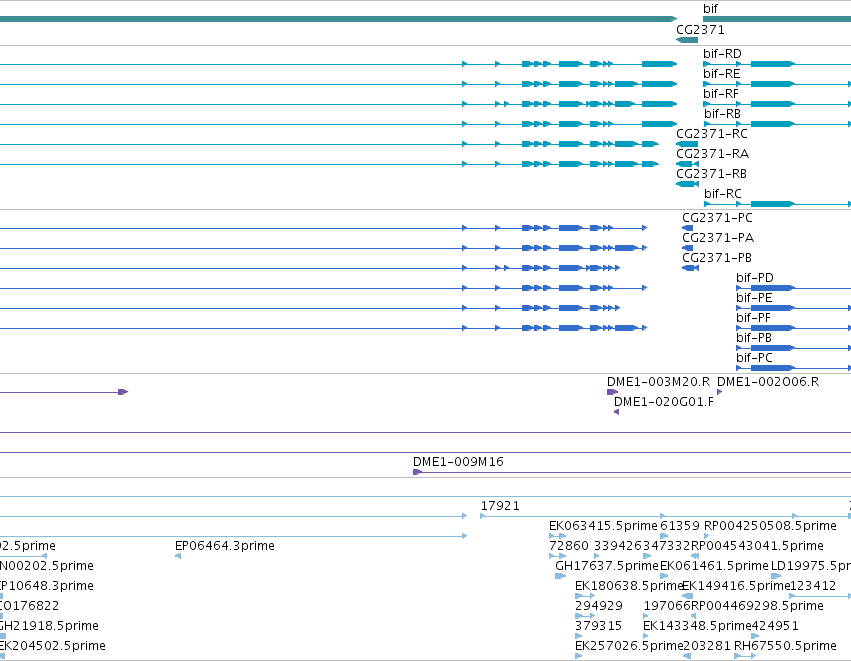
Task: Click the 203281 EST label
Action: coord(707,646)
